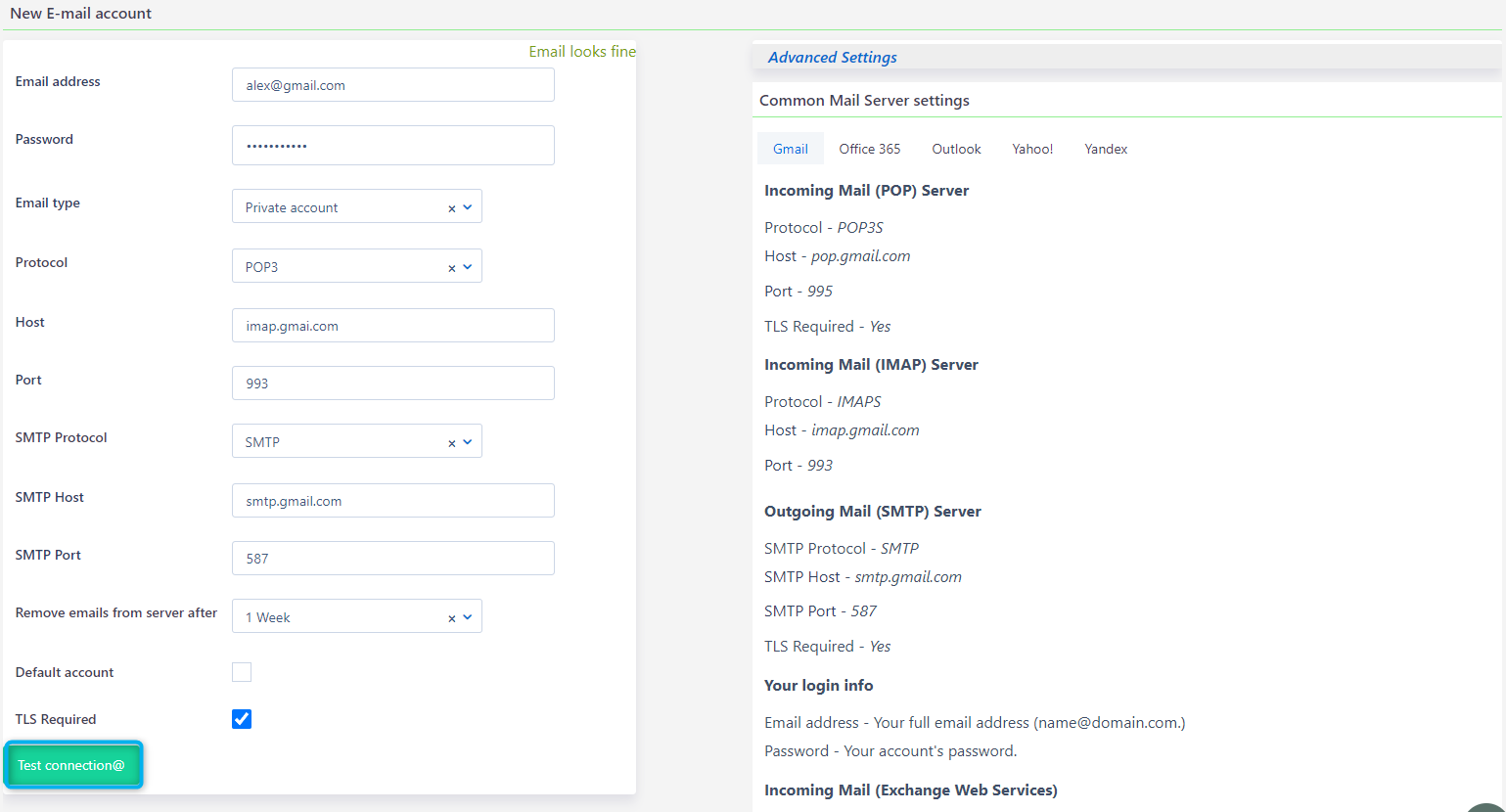Click the 'Incoming Mail (POP) Server' heading
The height and width of the screenshot is (812, 1506).
pos(867,191)
